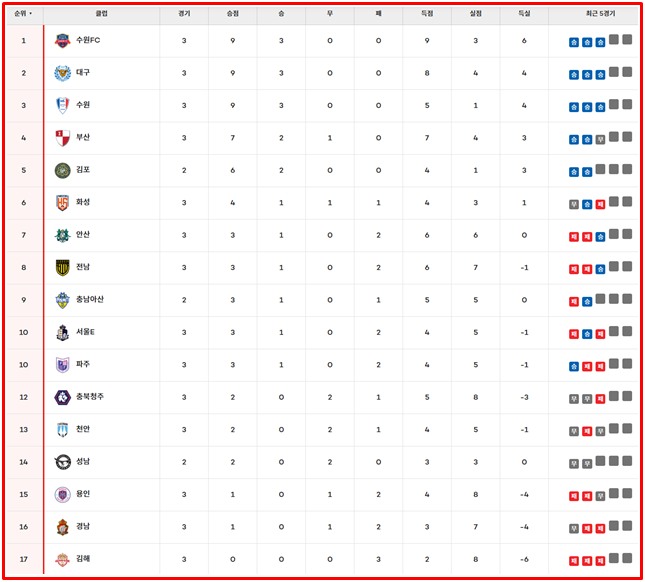Click 천안's first gray draw badge
Screen dimensions: 645x582
(x=574, y=431)
